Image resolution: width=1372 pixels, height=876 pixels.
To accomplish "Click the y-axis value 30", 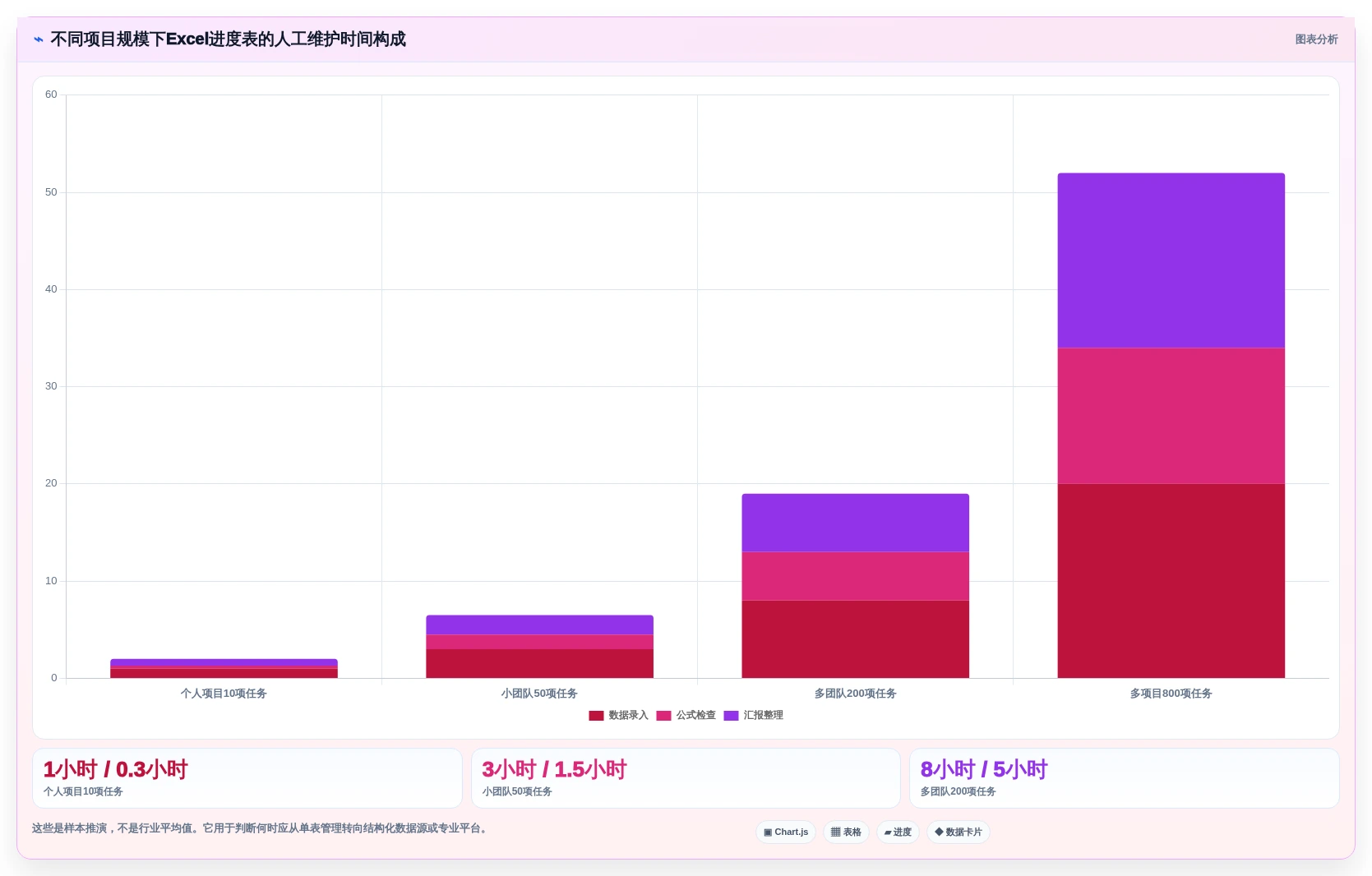I will tap(51, 386).
